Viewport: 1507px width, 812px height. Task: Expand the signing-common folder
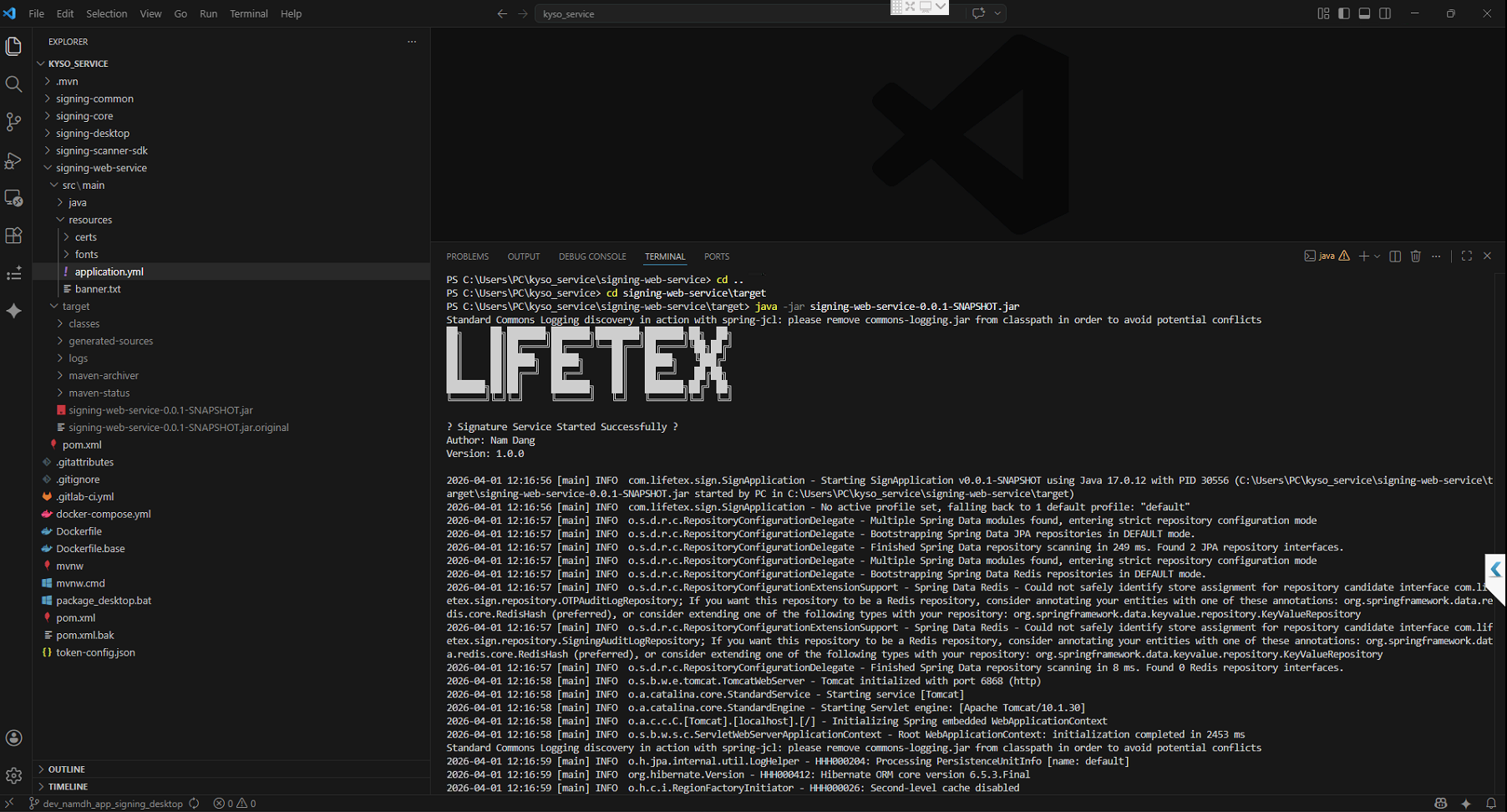(94, 99)
